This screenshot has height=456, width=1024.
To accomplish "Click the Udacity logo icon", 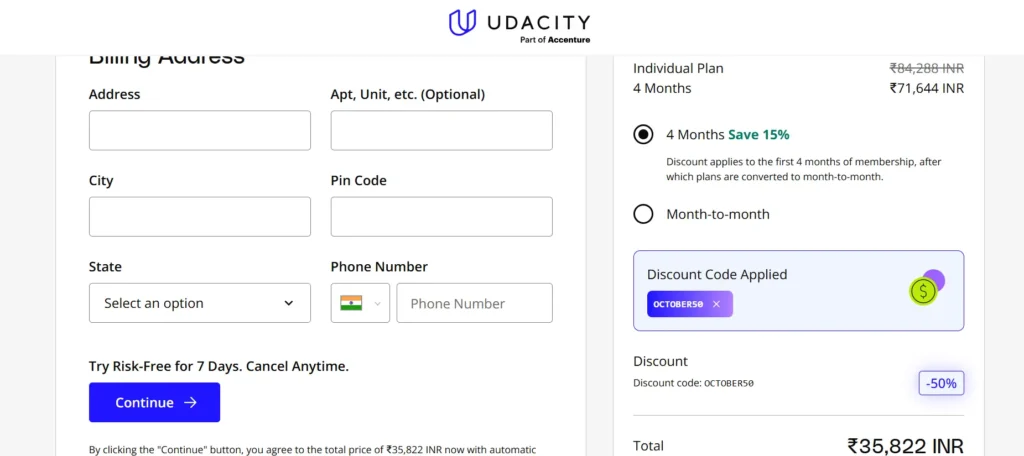I will pyautogui.click(x=461, y=22).
